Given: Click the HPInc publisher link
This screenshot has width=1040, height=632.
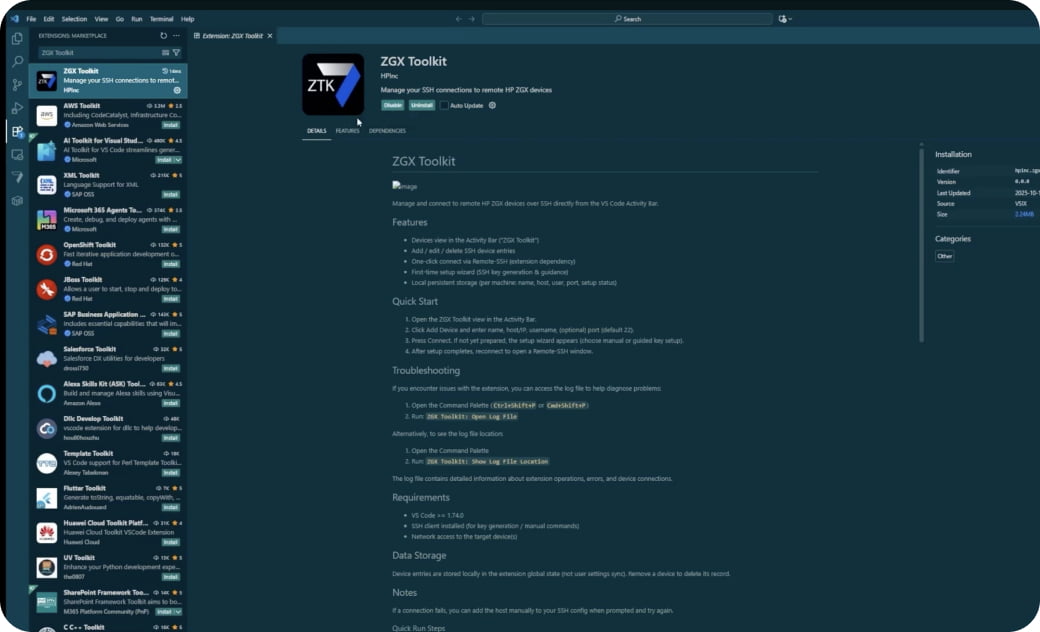Looking at the screenshot, I should click(x=389, y=76).
